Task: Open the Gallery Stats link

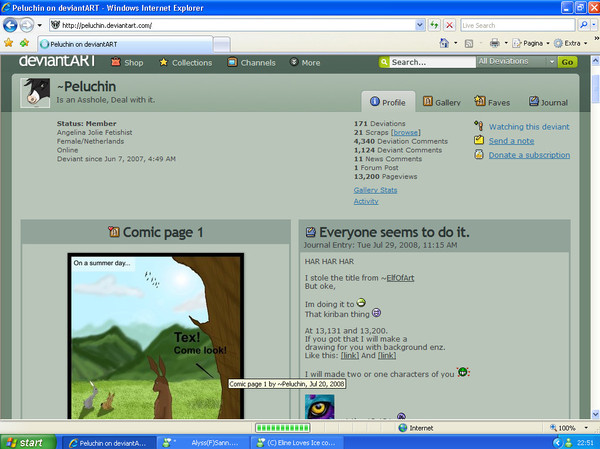Action: [x=375, y=190]
